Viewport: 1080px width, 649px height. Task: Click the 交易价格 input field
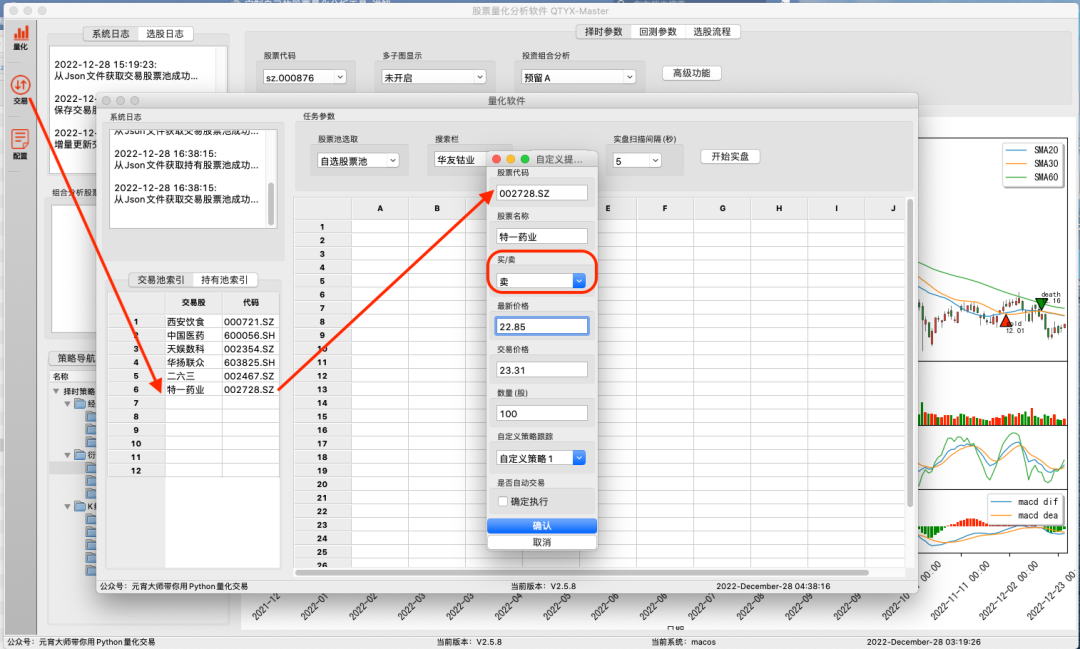(x=541, y=369)
